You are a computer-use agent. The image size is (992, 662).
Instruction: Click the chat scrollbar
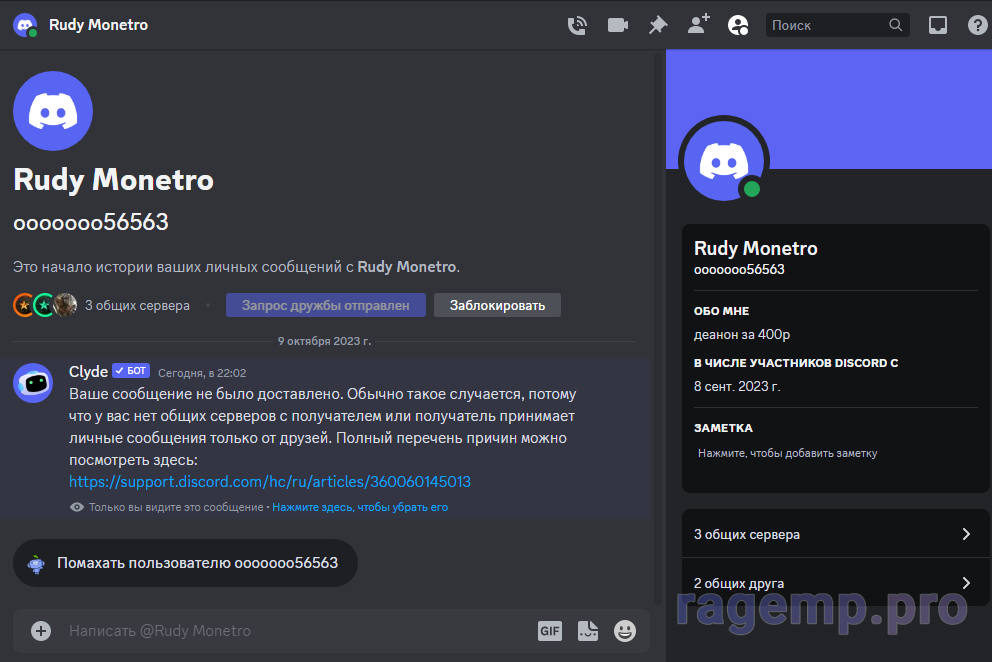point(658,329)
